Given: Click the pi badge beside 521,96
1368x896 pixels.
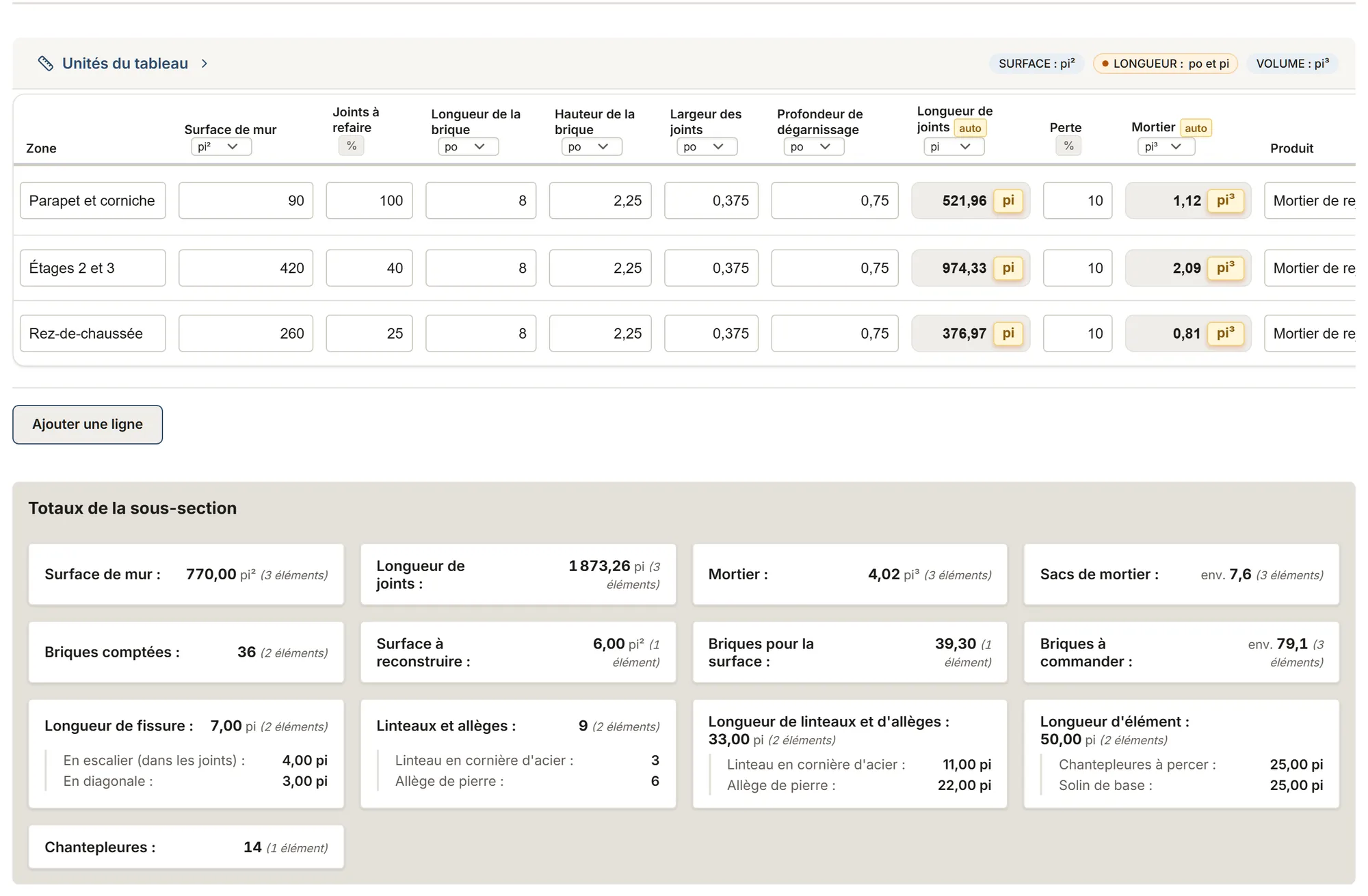Looking at the screenshot, I should click(1008, 200).
